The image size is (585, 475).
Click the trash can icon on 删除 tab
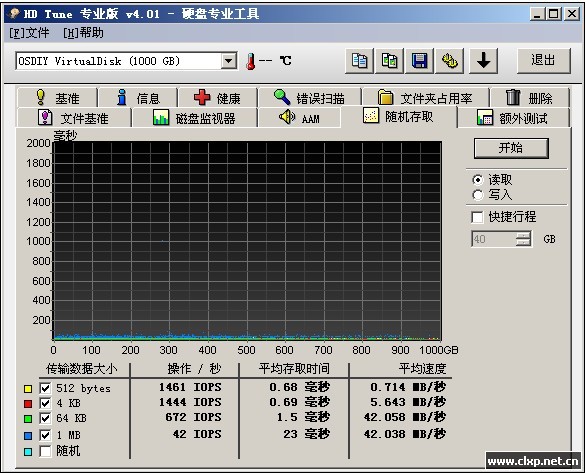click(513, 97)
